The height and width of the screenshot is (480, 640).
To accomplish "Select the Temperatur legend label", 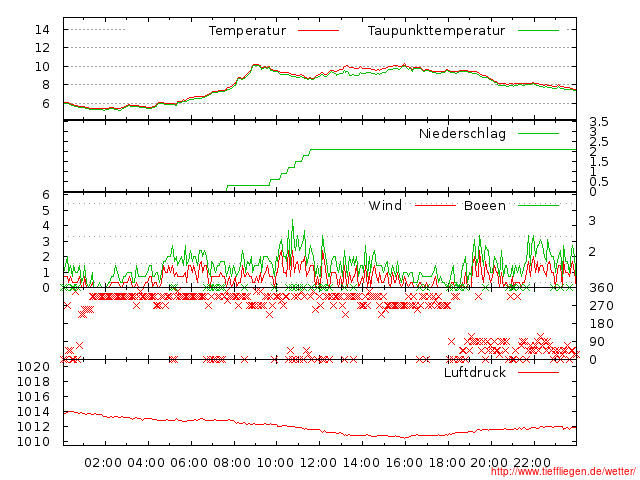I will click(247, 31).
